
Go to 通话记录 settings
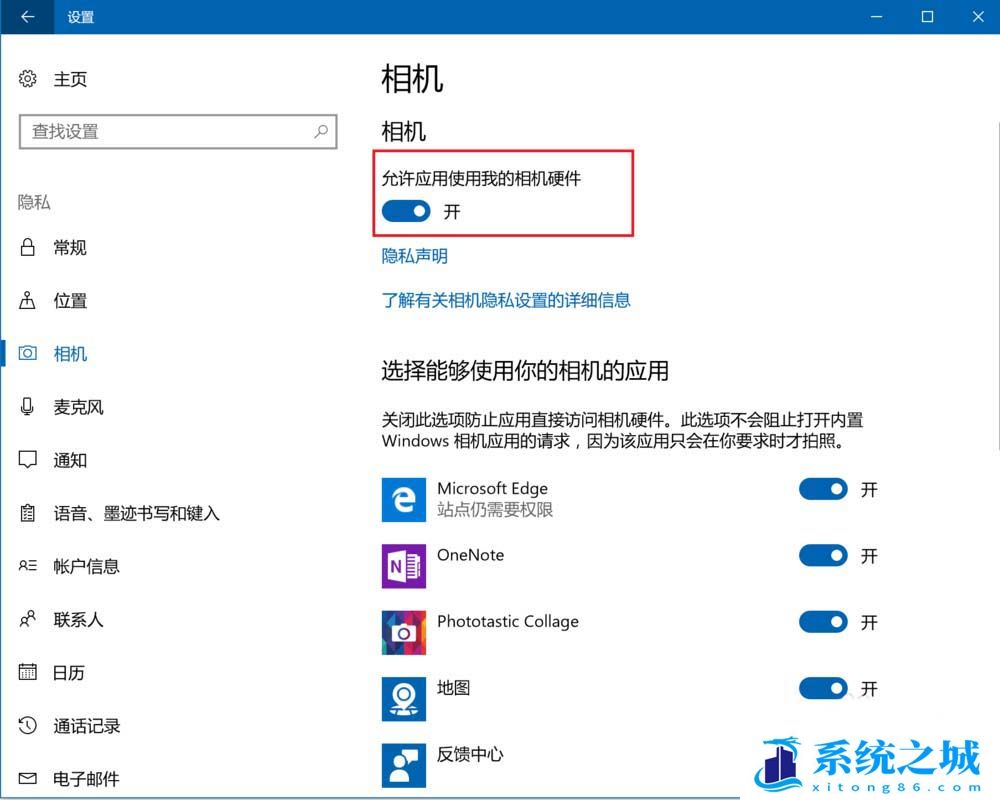pyautogui.click(x=87, y=726)
